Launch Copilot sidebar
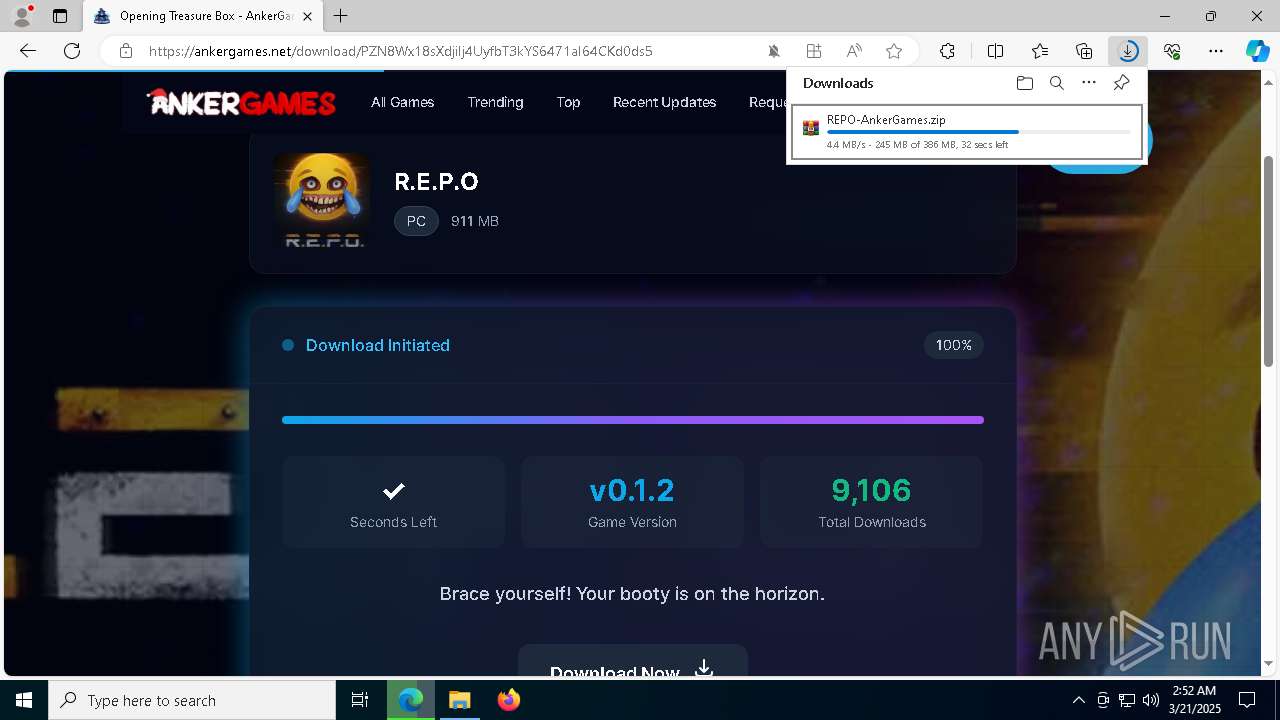The height and width of the screenshot is (720, 1280). pyautogui.click(x=1257, y=51)
